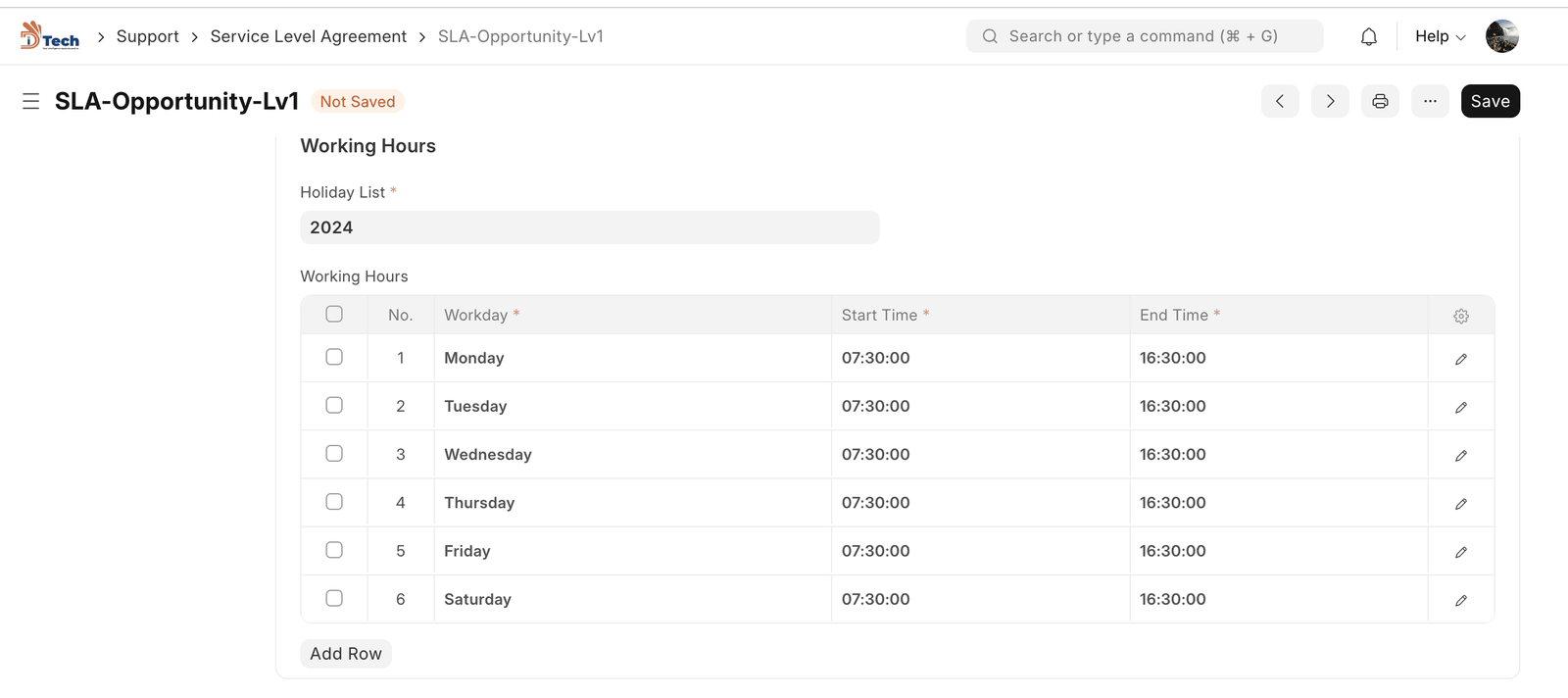Screen dimensions: 1568x698
Task: Open the three-dot more actions menu
Action: pyautogui.click(x=1430, y=101)
